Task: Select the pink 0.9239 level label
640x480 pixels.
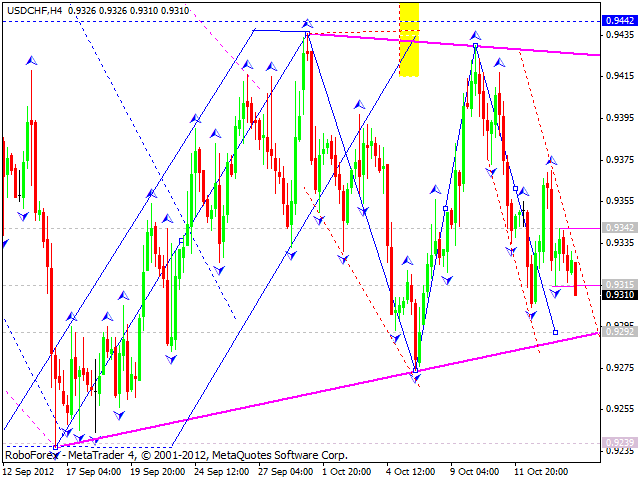Action: click(x=620, y=442)
